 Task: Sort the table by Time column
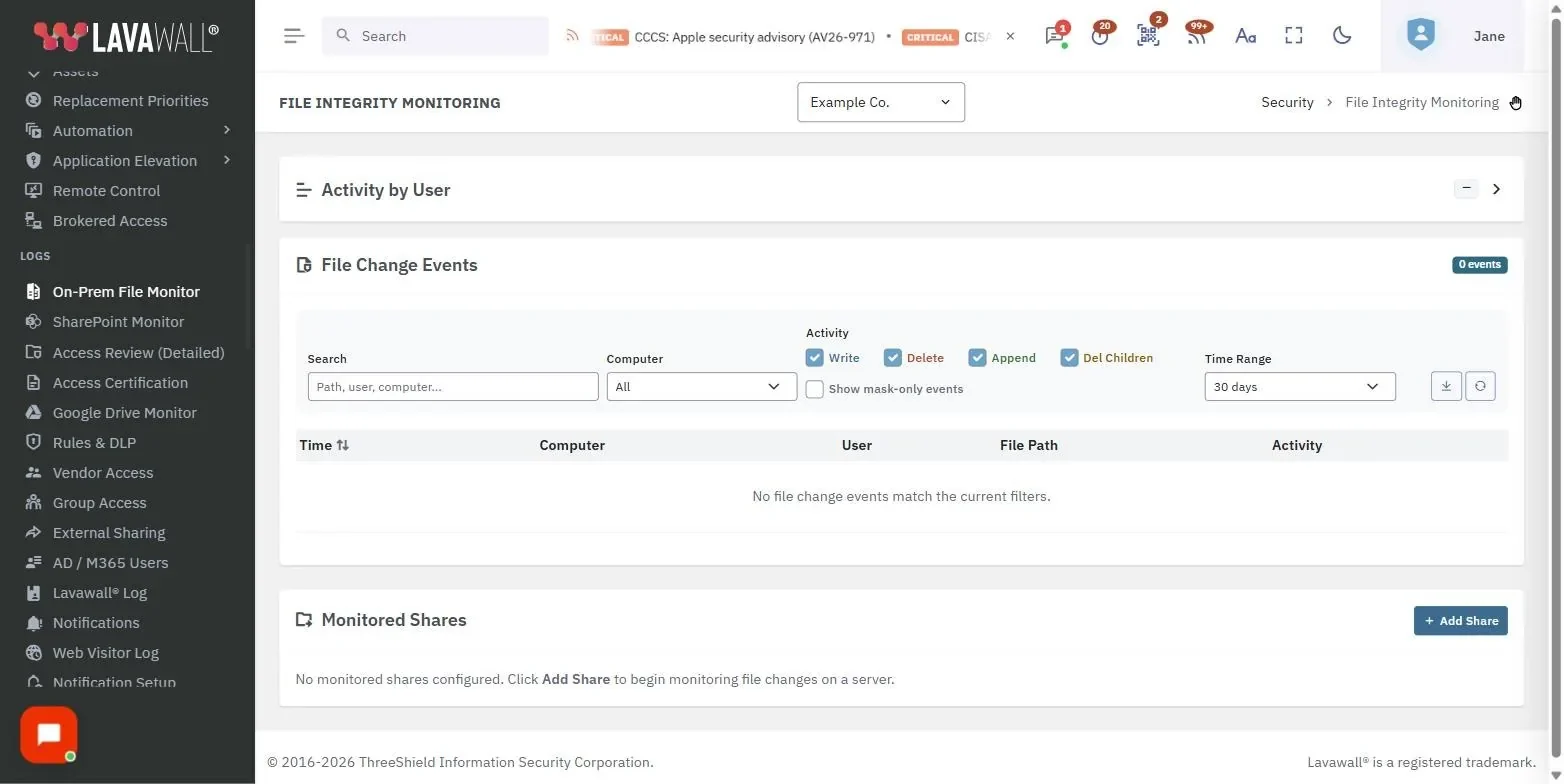[324, 445]
